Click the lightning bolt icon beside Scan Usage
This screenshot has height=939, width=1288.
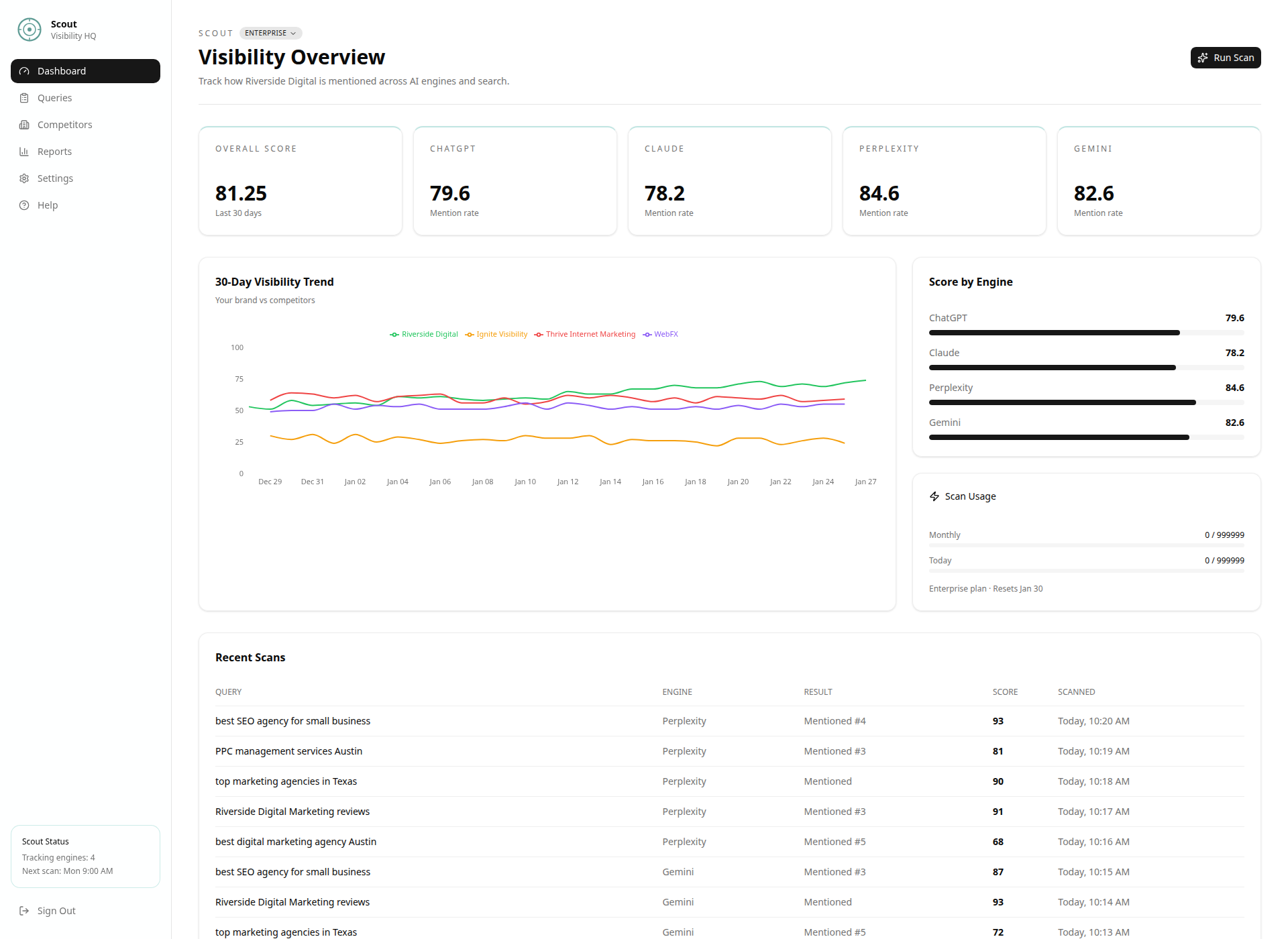pyautogui.click(x=934, y=496)
